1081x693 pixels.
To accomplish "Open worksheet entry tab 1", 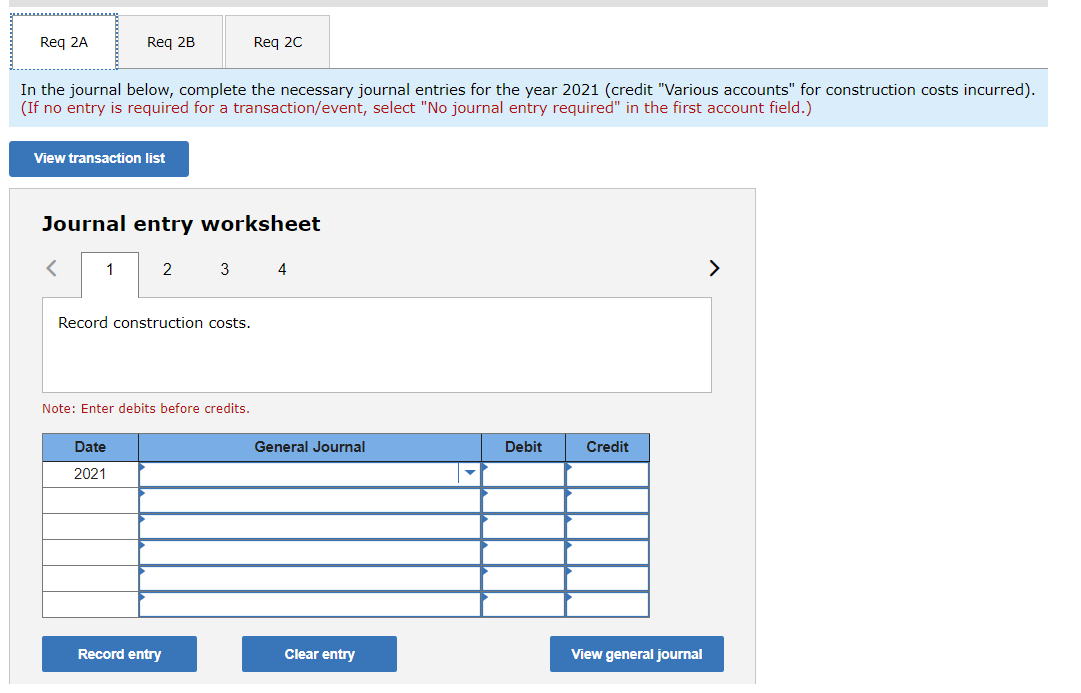I will coord(110,270).
